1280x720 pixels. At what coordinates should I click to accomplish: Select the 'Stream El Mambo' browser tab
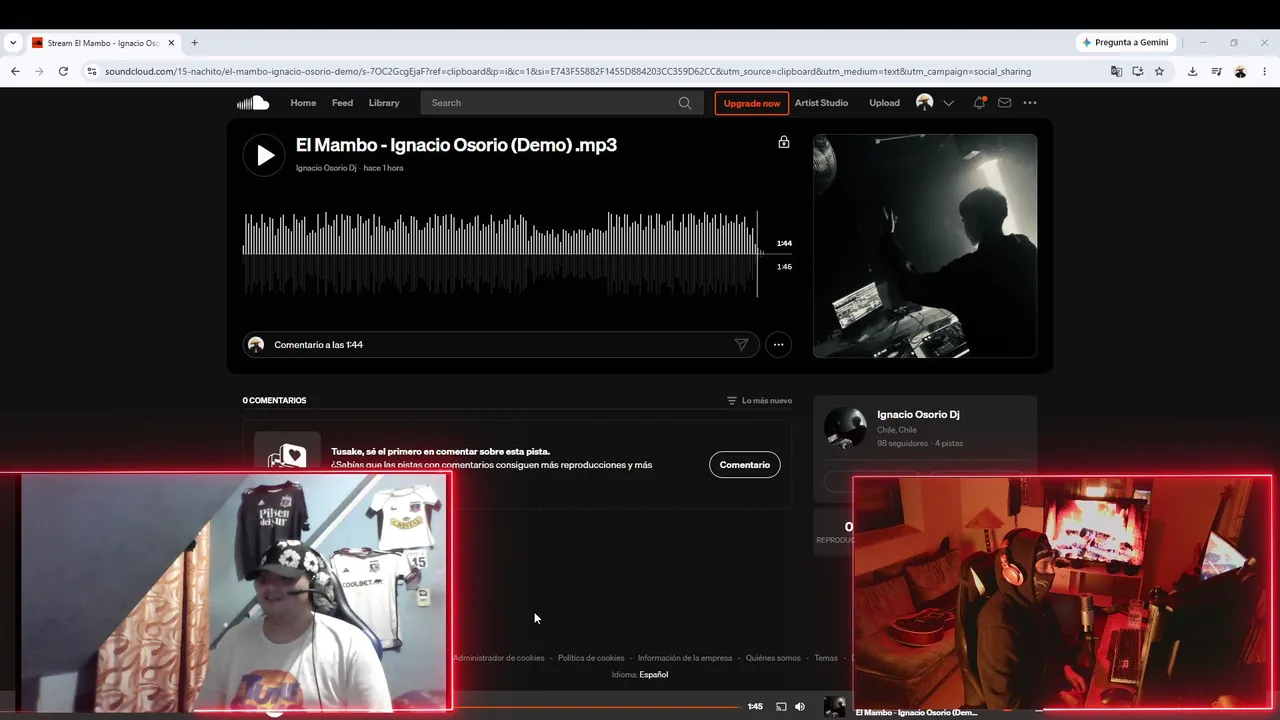click(x=103, y=43)
